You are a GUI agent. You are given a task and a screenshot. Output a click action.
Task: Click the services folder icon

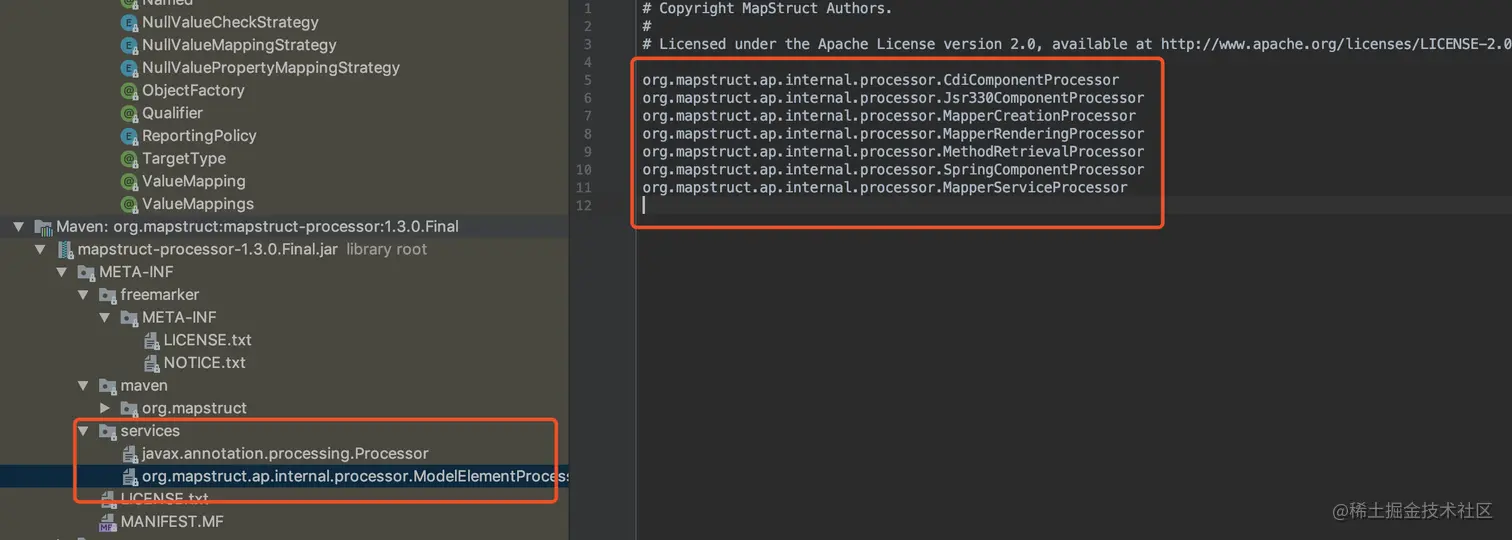[108, 431]
